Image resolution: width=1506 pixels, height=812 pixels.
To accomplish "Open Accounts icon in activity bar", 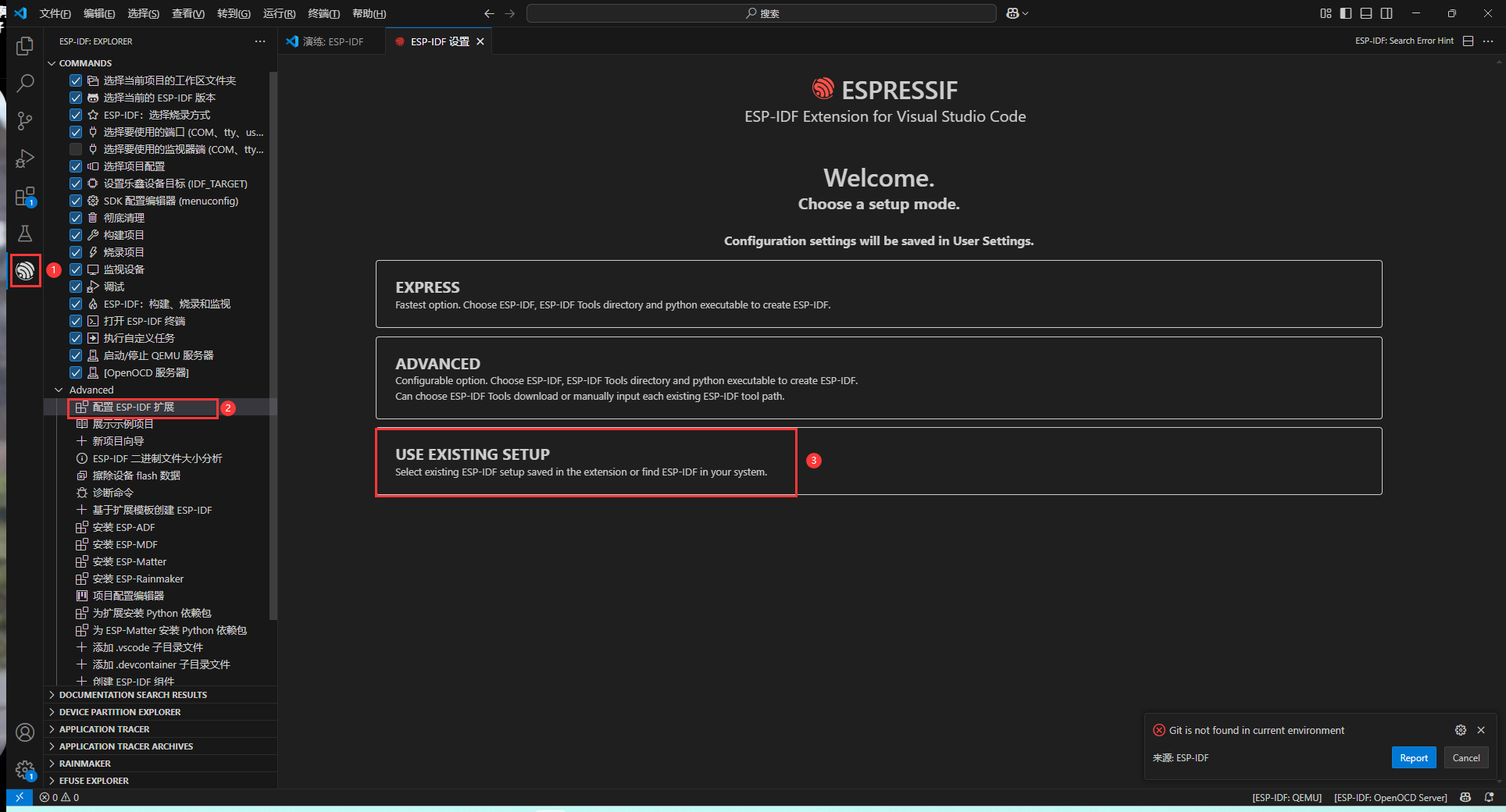I will [x=25, y=732].
